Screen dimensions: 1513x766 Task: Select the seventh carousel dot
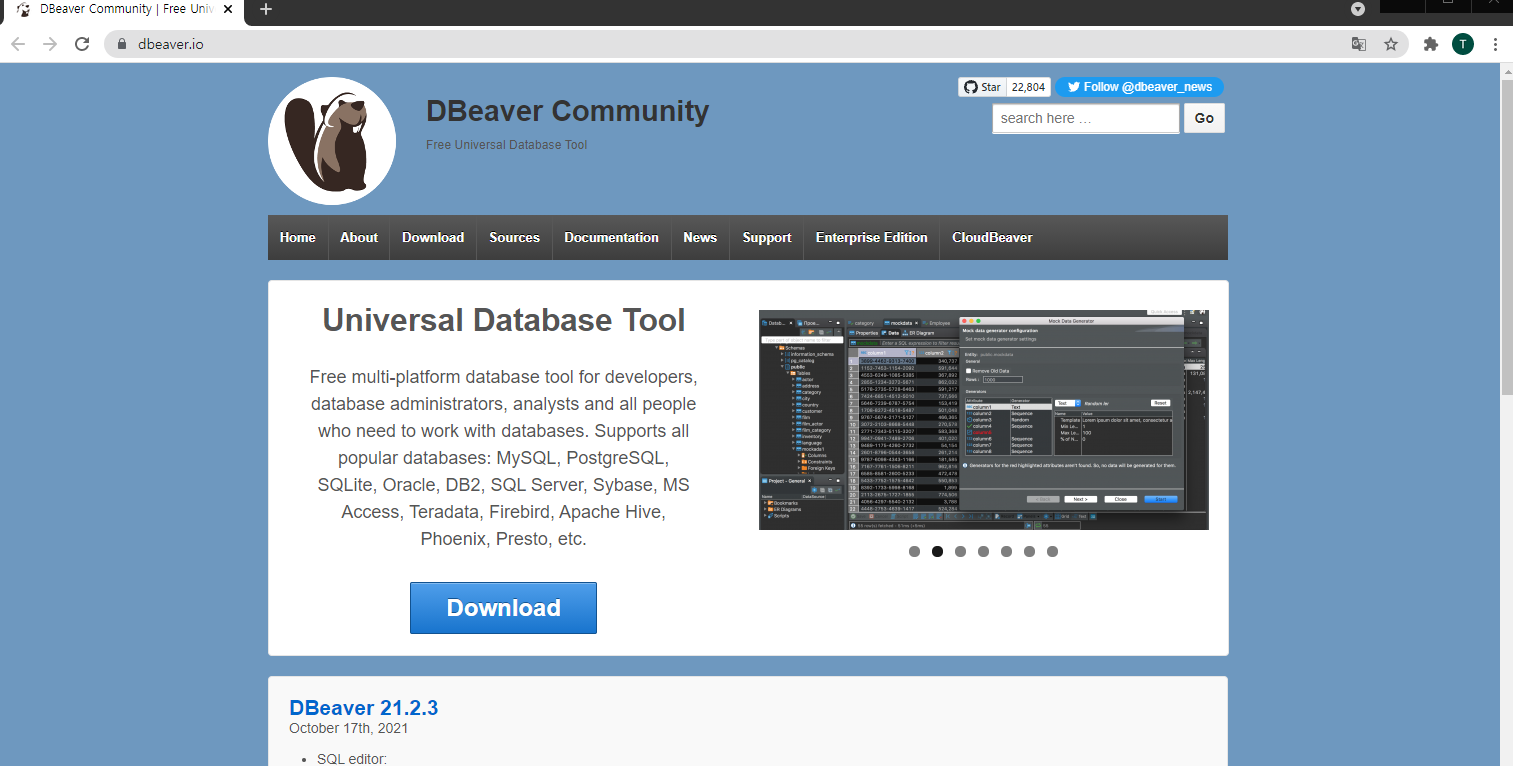click(1052, 551)
